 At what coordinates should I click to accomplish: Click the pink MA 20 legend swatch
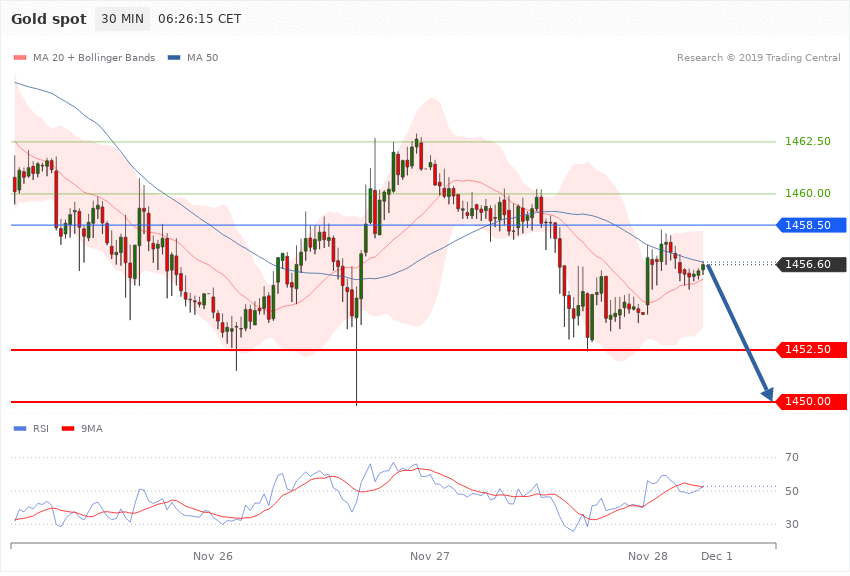(x=20, y=57)
